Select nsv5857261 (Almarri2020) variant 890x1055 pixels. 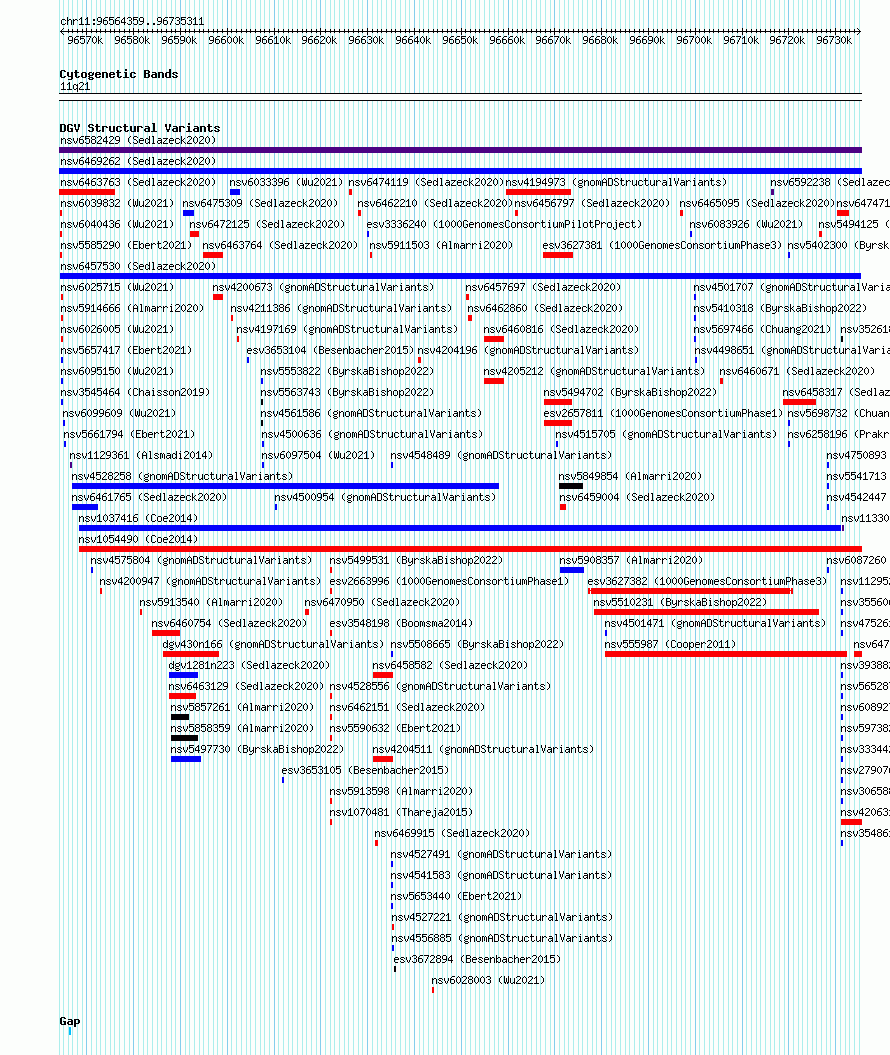[x=242, y=708]
